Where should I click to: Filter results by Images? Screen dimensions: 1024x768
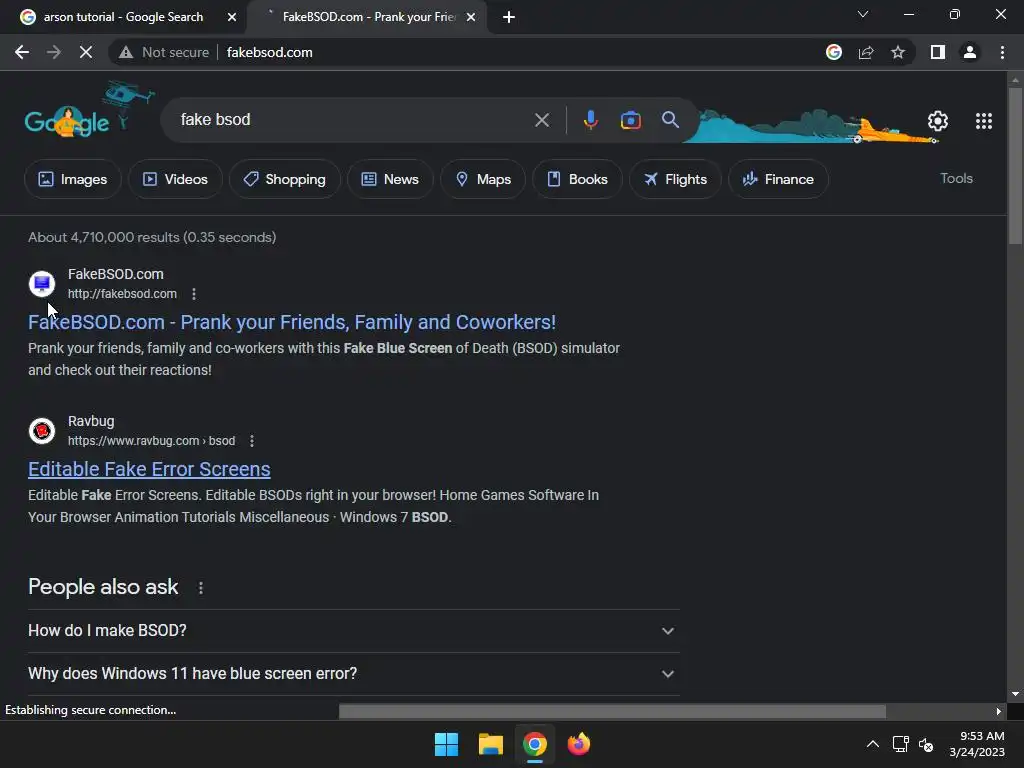[x=72, y=179]
